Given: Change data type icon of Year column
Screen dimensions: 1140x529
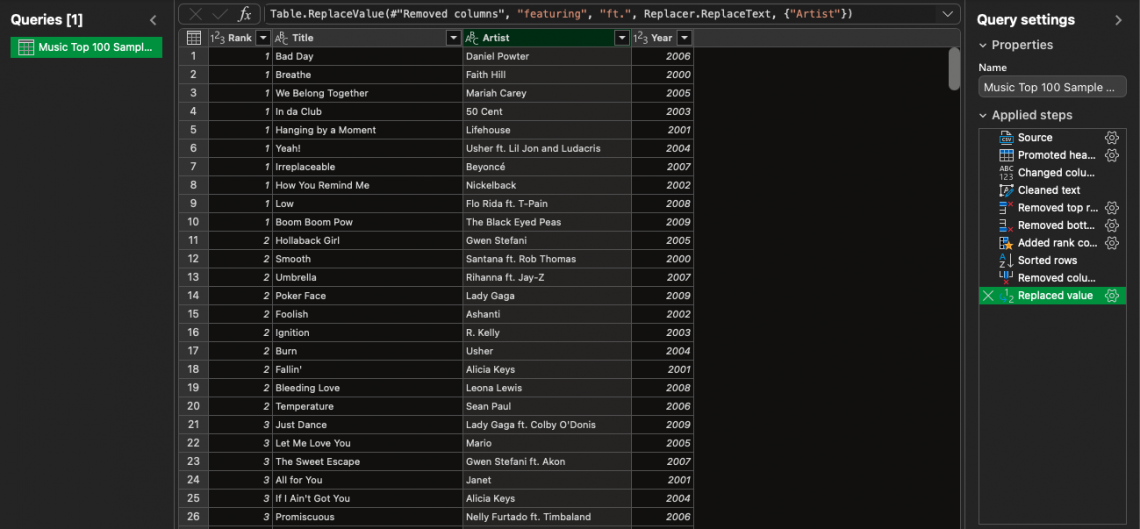Looking at the screenshot, I should coord(641,38).
